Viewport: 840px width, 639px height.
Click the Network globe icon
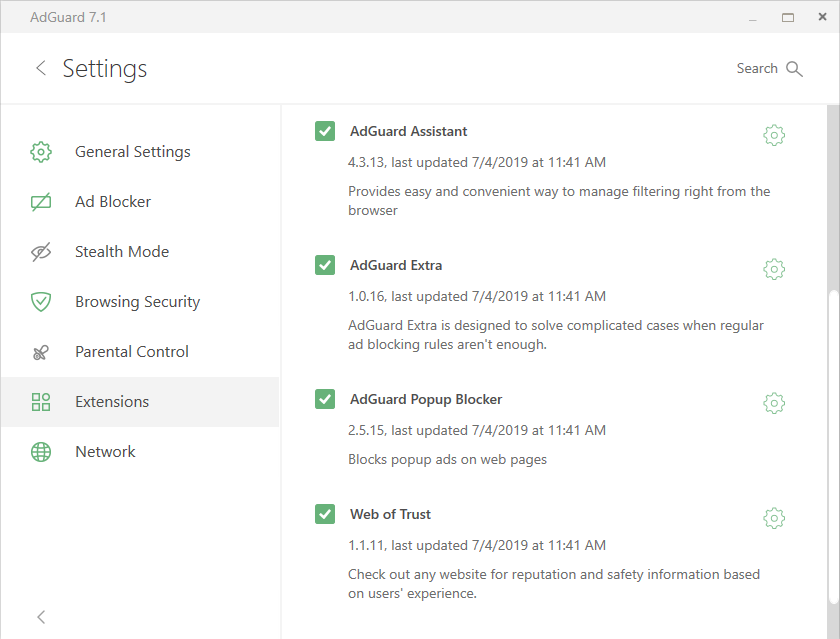(x=41, y=452)
